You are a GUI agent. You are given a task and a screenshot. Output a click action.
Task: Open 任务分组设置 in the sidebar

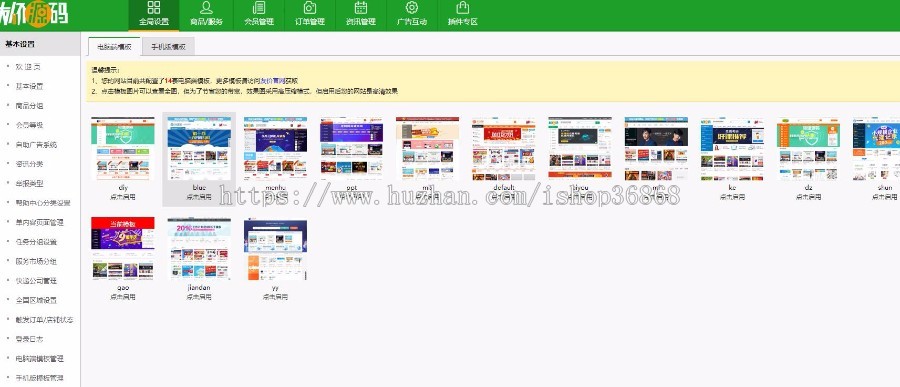(36, 242)
